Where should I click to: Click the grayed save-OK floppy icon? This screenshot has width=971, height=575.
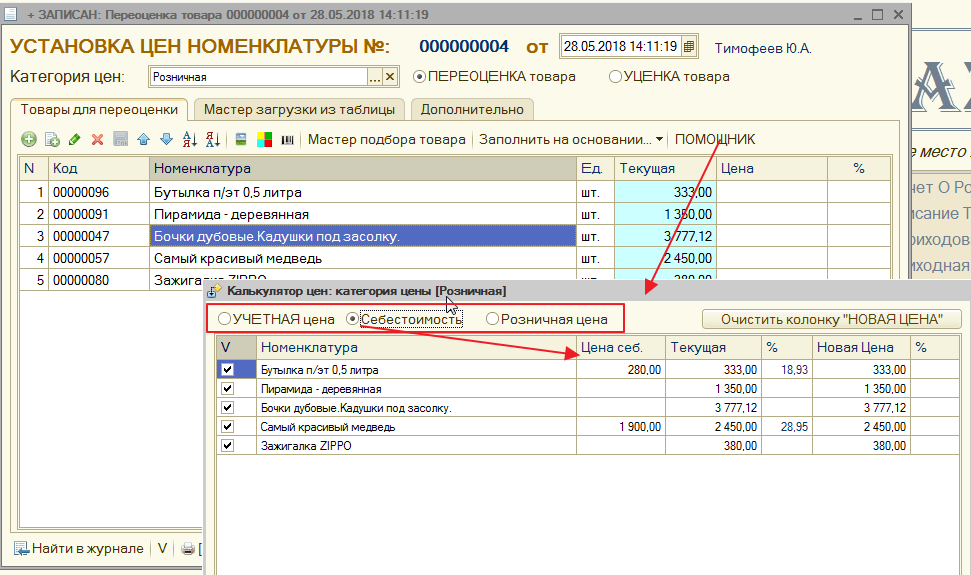click(x=121, y=139)
